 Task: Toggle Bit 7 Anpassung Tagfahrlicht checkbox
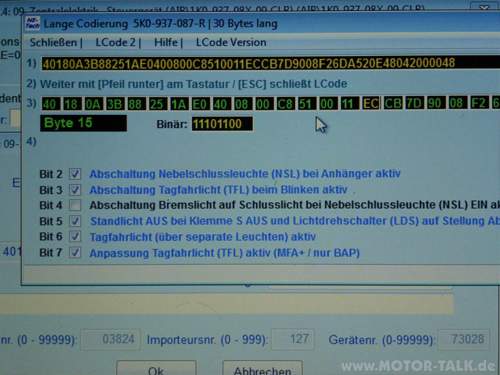click(75, 252)
